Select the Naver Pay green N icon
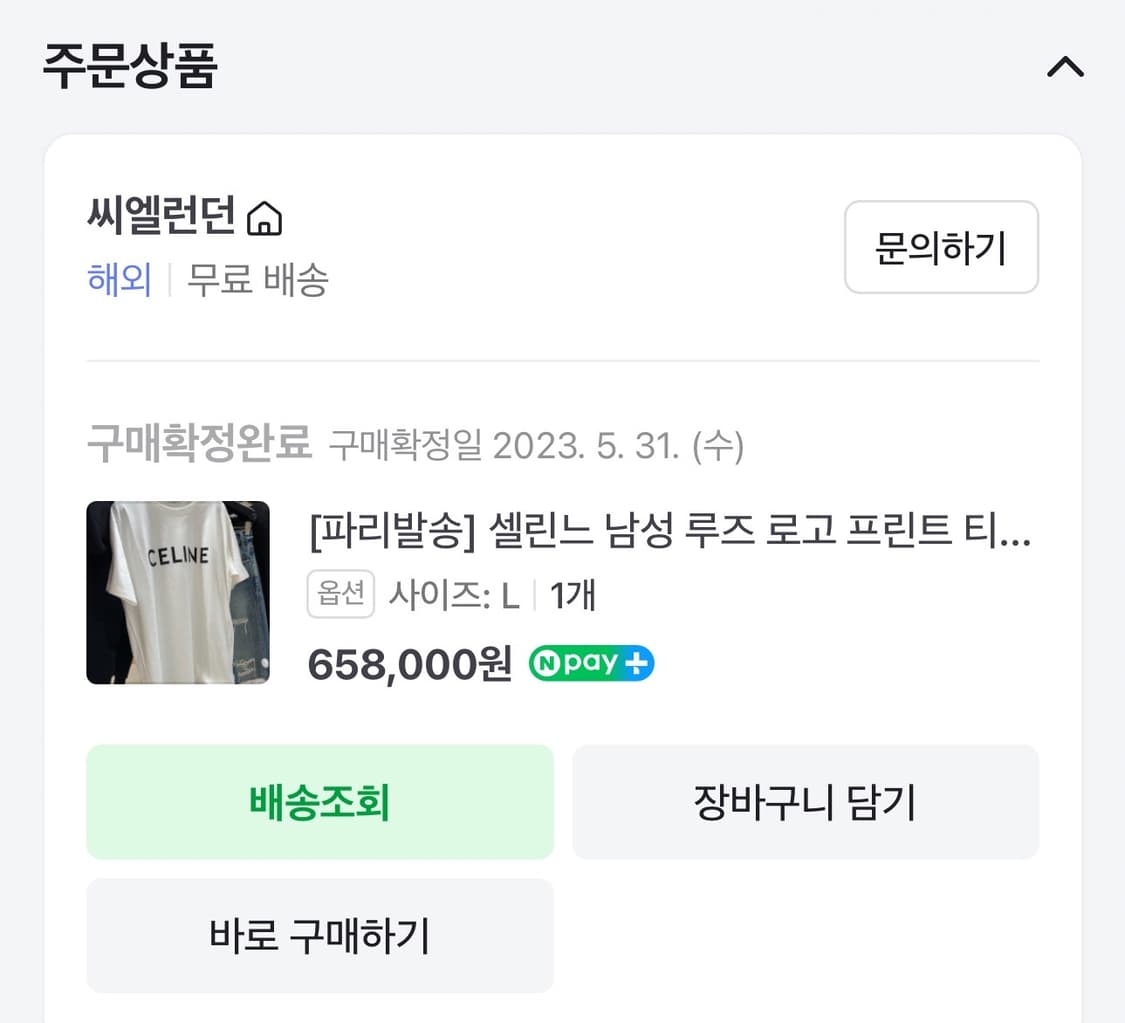Viewport: 1125px width, 1023px height. click(548, 662)
